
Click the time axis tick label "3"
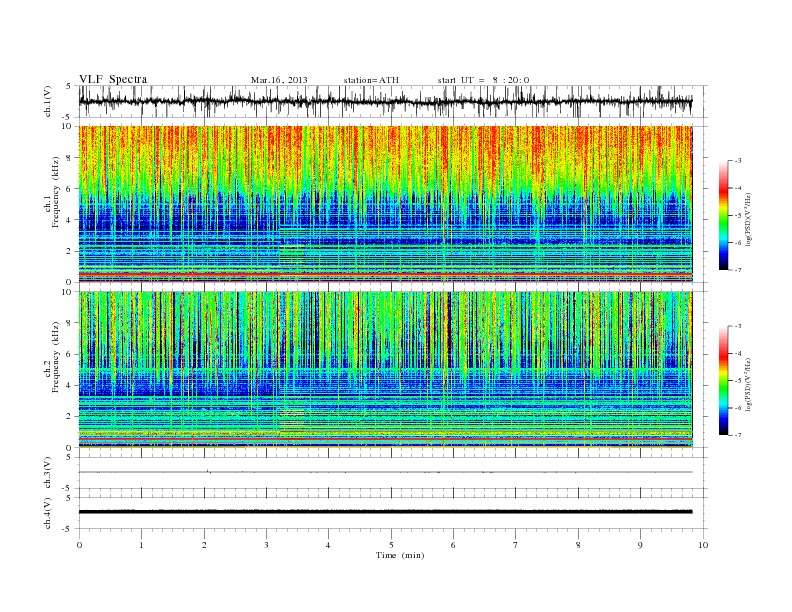[266, 545]
